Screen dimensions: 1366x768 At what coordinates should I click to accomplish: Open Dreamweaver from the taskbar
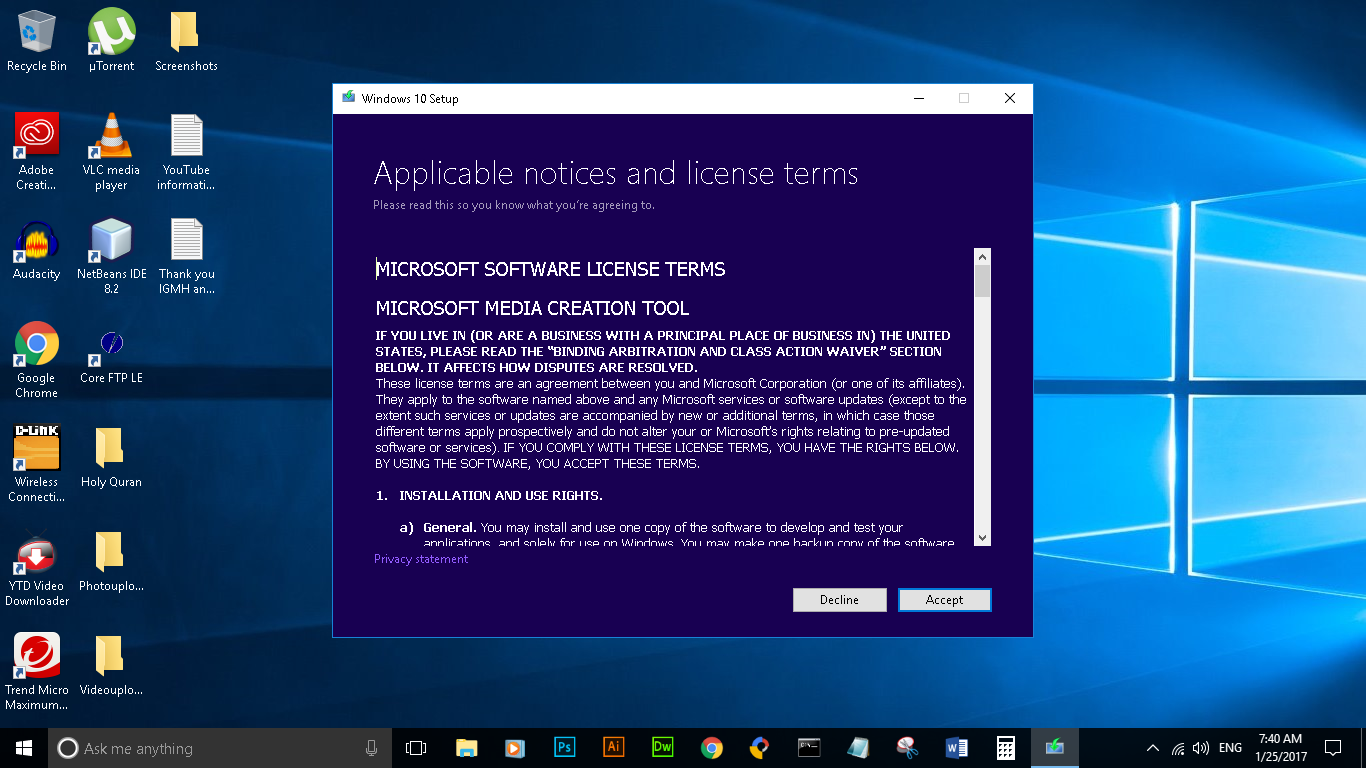pos(662,747)
